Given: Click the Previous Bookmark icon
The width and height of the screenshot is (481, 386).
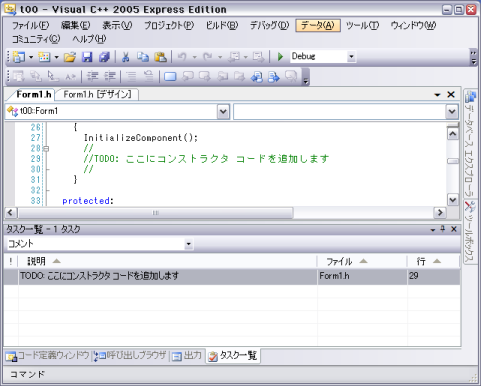Looking at the screenshot, I should 188,77.
